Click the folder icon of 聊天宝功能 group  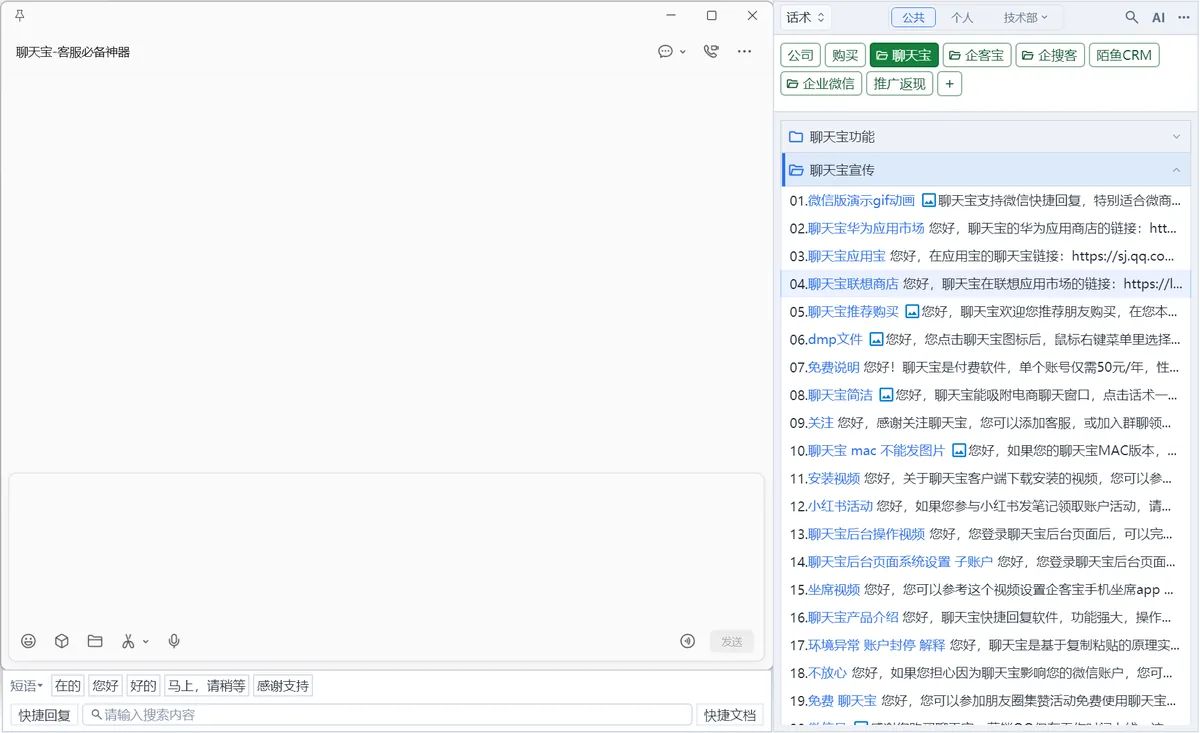point(796,137)
